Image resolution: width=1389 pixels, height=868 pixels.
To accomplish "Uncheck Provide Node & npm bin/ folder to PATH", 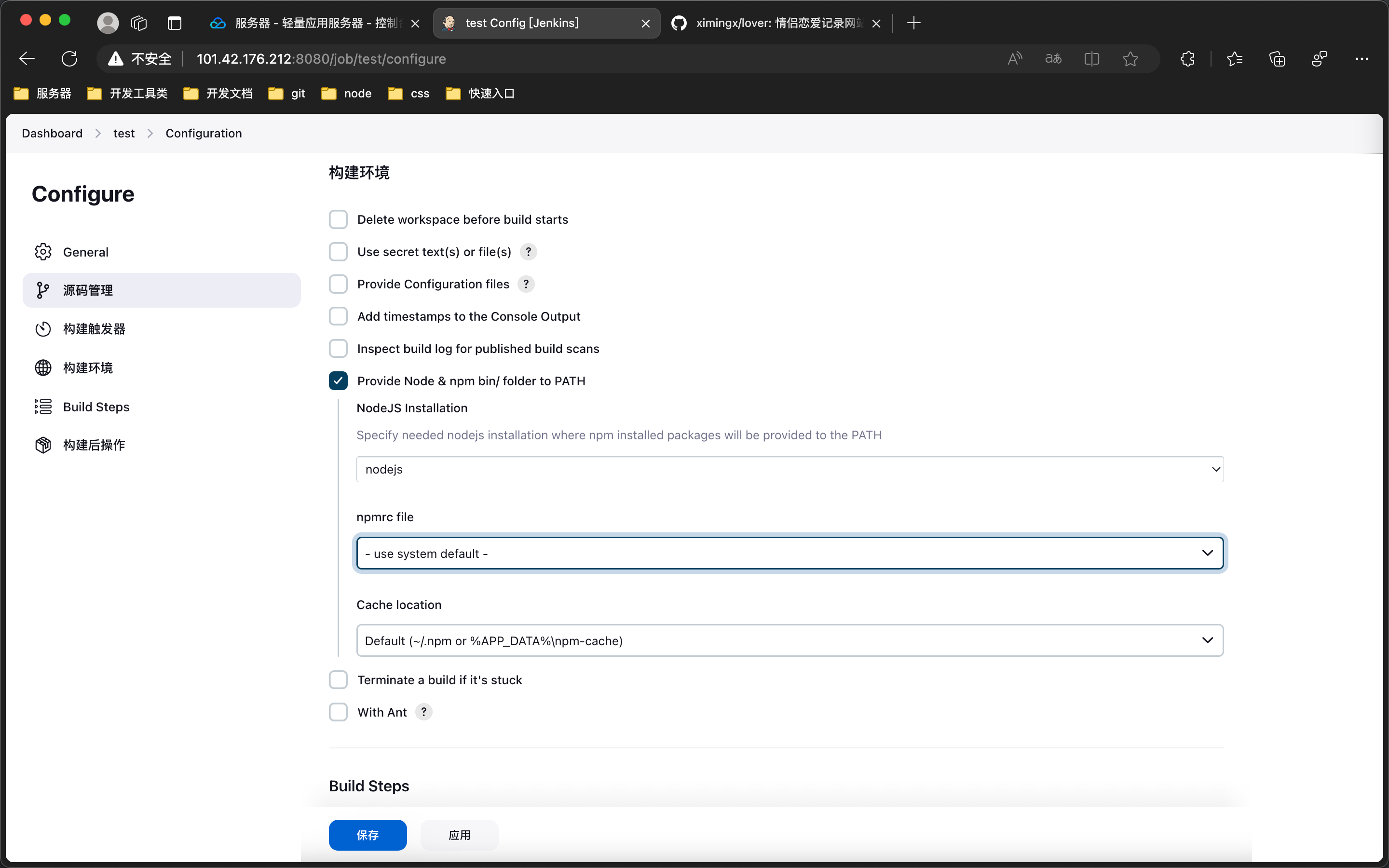I will (x=338, y=381).
